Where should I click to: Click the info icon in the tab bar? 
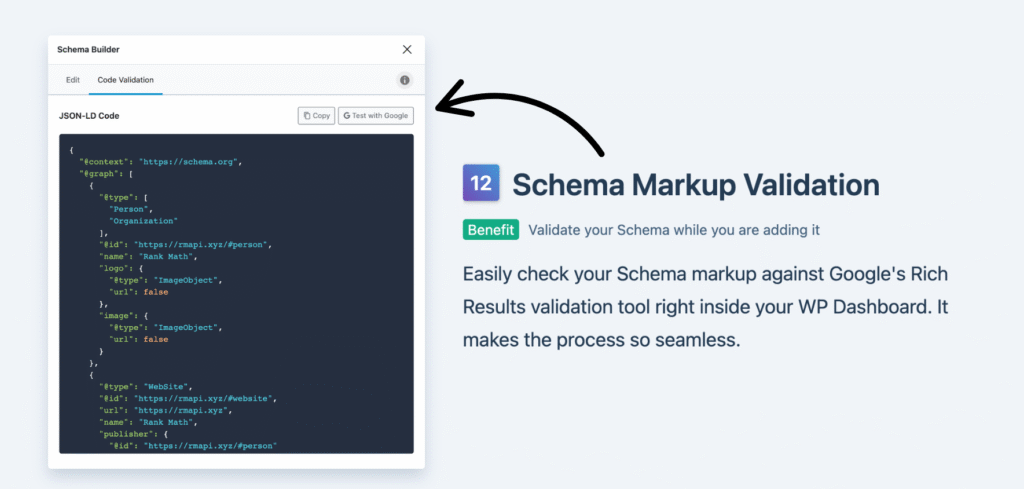404,80
